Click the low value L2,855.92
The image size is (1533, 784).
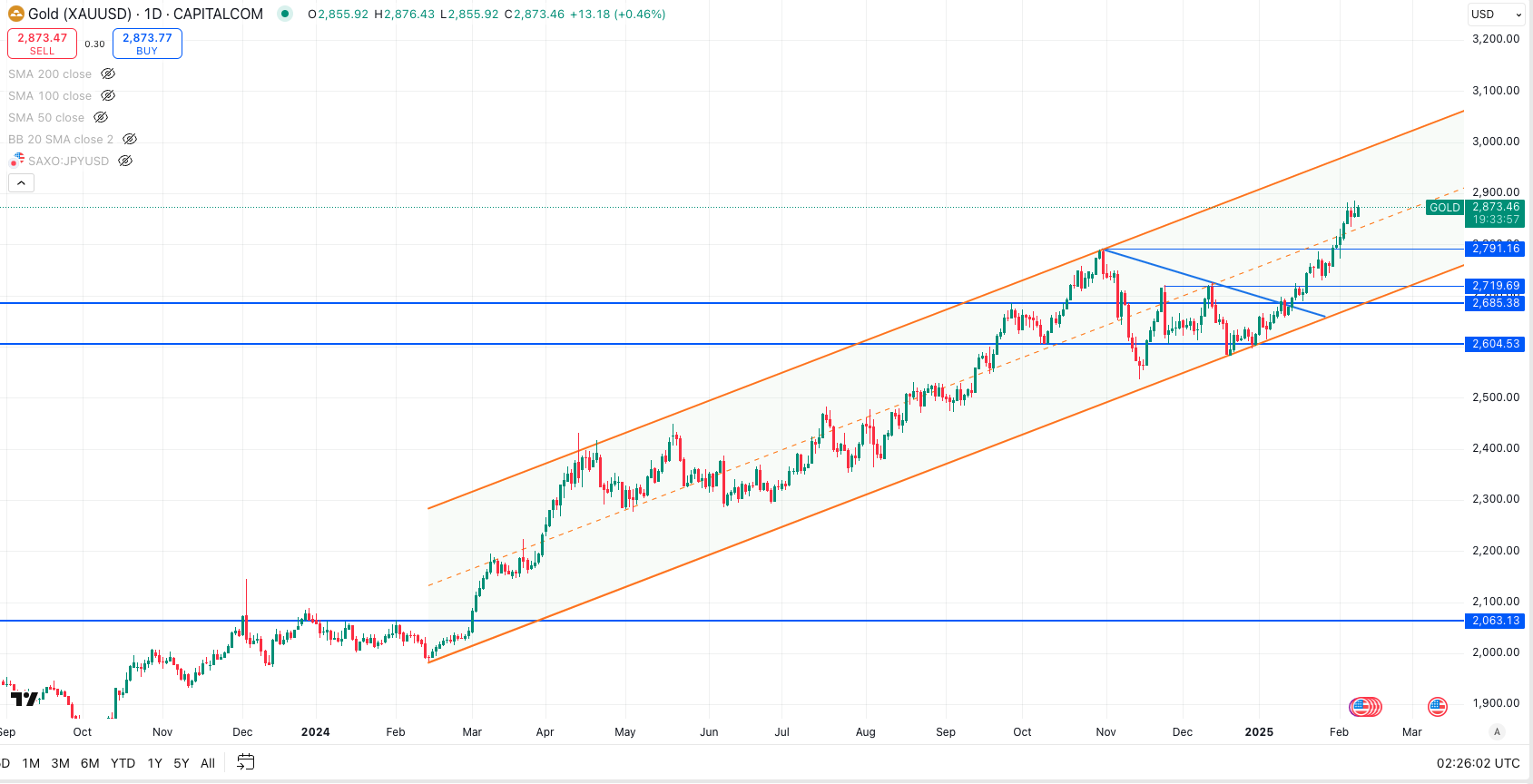469,14
